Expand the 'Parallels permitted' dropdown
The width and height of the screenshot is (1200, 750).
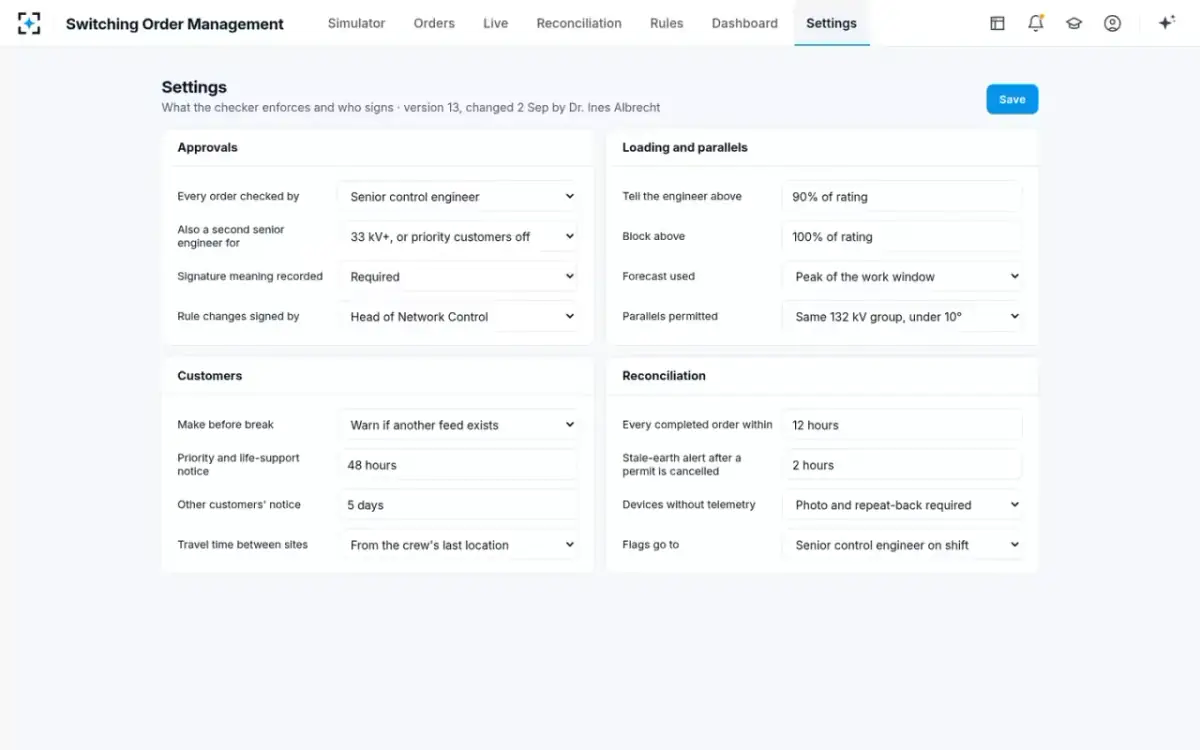click(903, 317)
